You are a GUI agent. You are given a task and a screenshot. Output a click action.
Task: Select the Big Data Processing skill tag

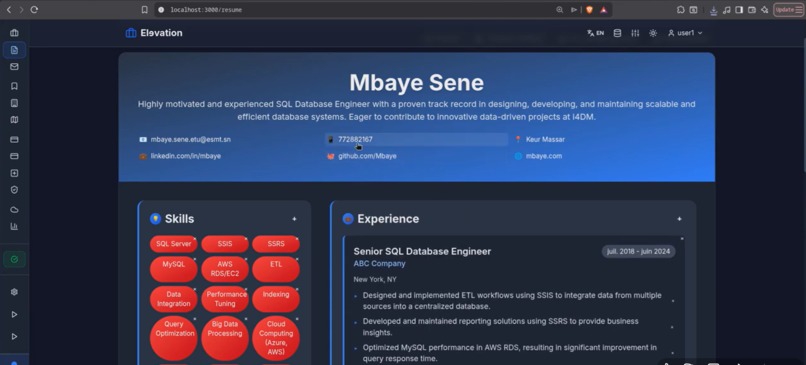point(225,338)
